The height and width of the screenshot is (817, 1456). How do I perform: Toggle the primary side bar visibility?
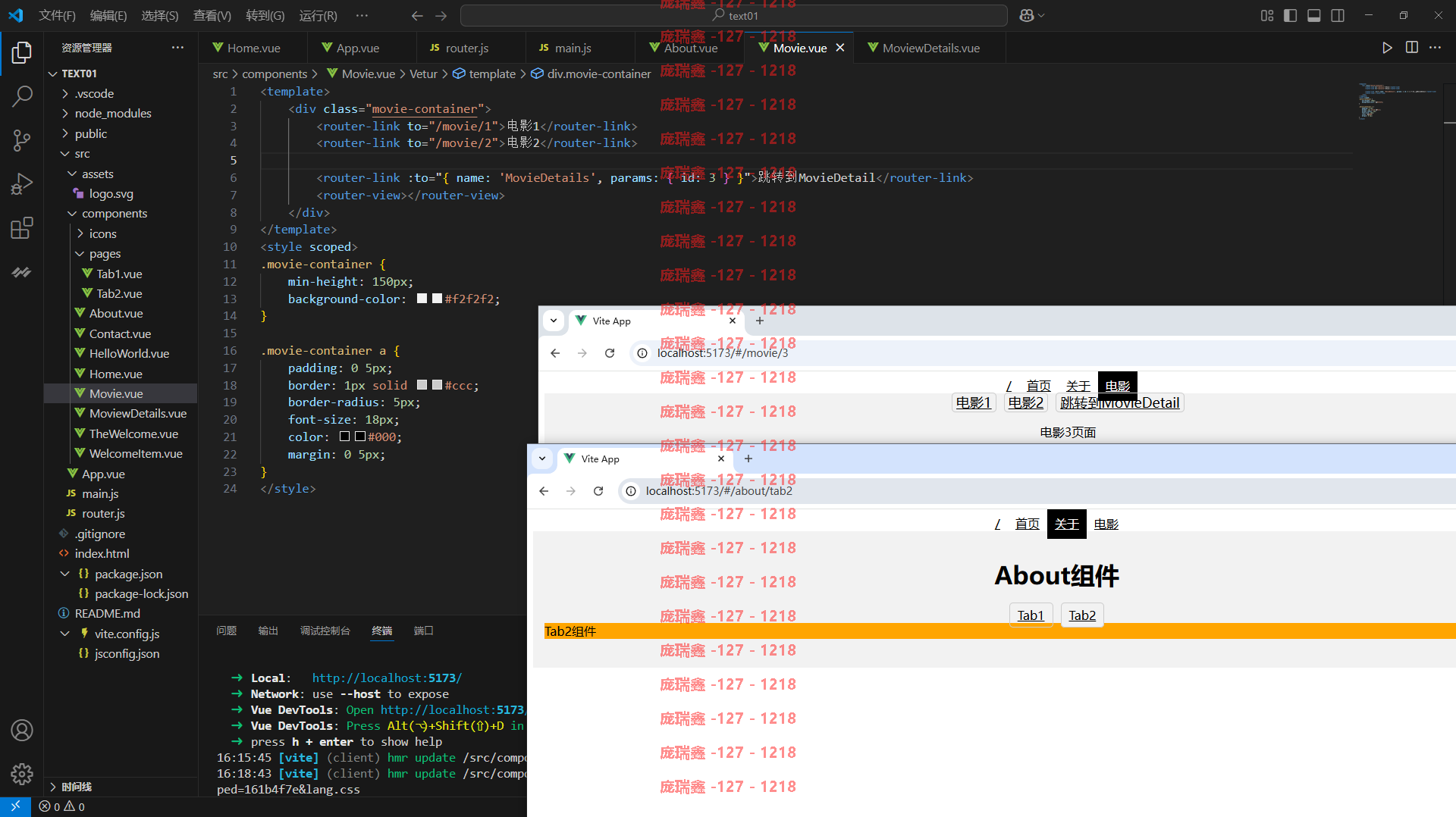pyautogui.click(x=1290, y=16)
